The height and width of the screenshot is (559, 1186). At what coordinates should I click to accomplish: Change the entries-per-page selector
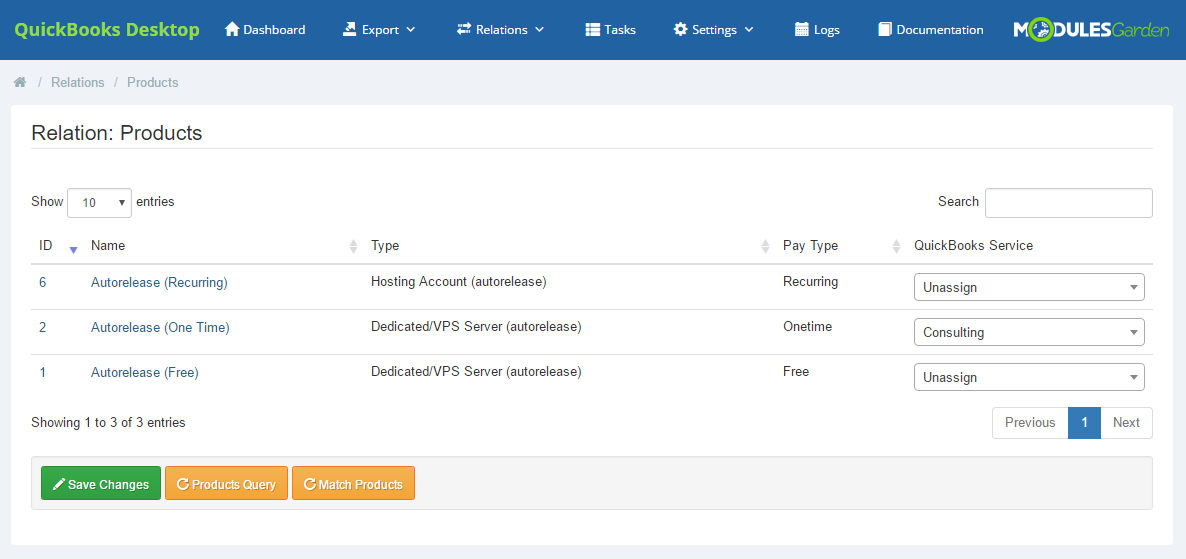(x=99, y=202)
